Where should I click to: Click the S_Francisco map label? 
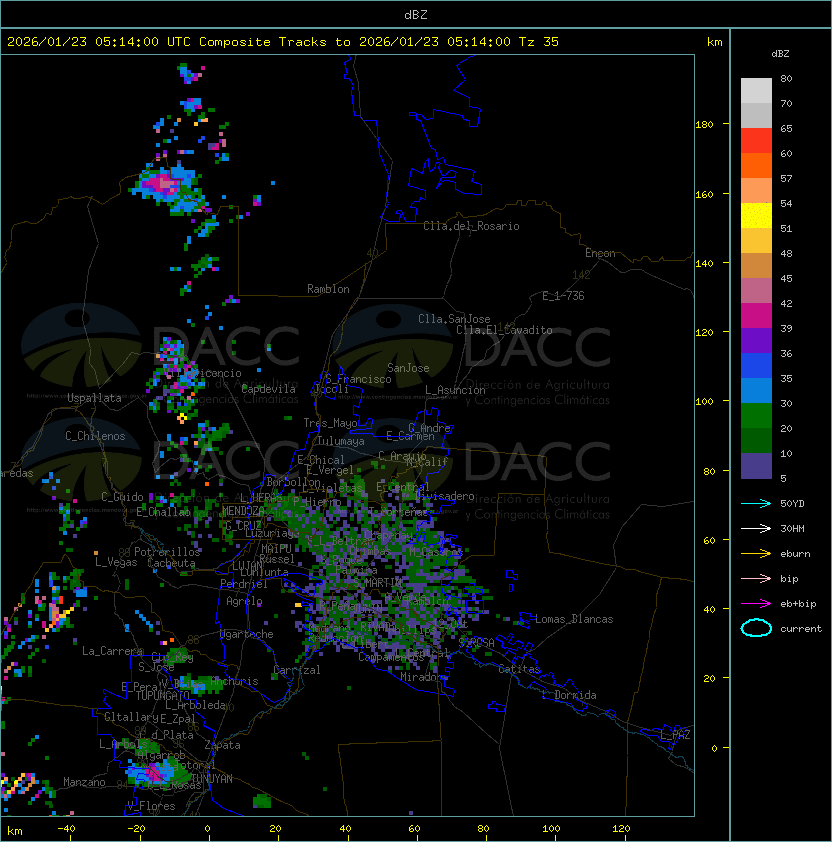[358, 379]
